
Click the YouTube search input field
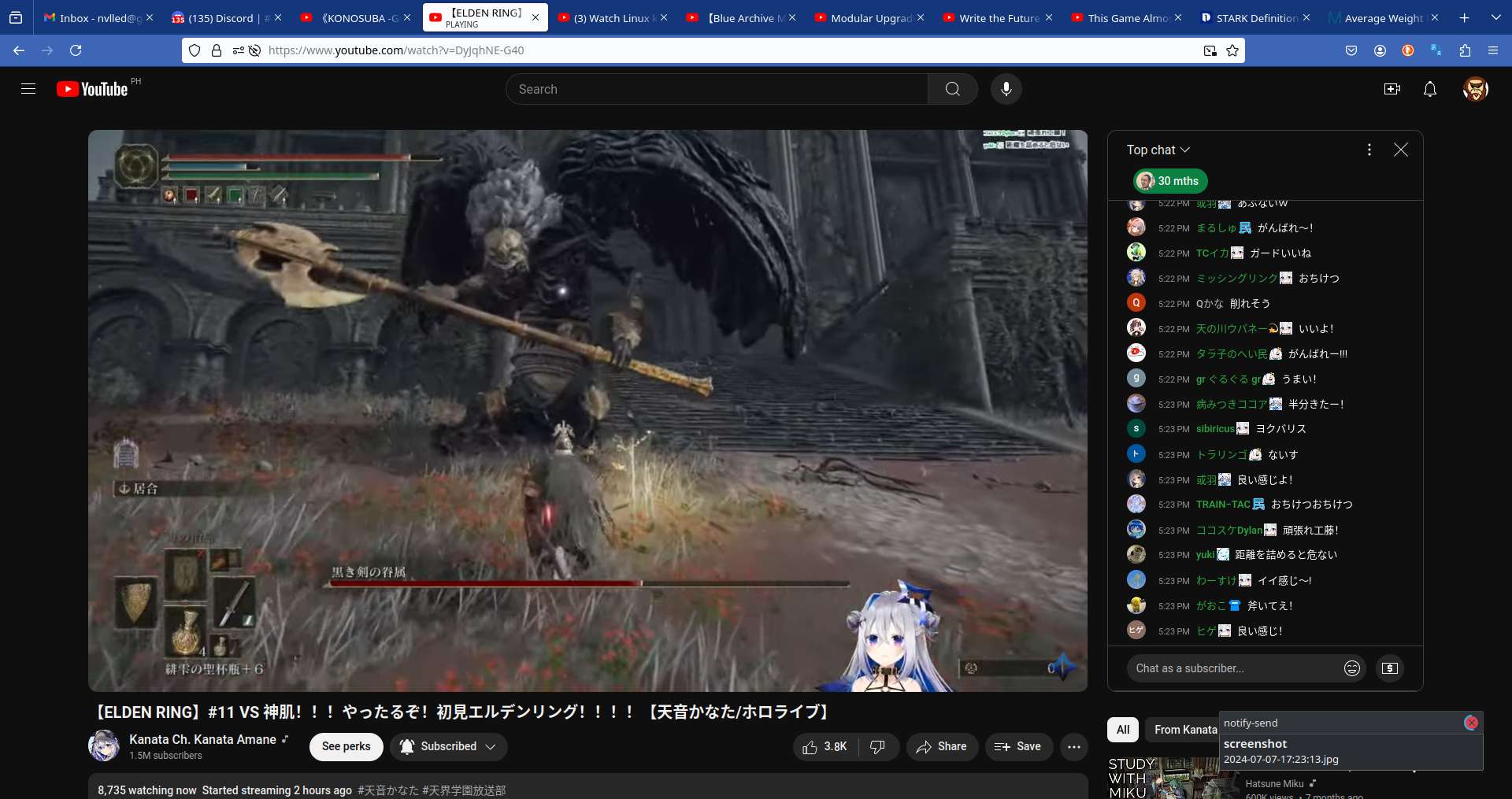click(717, 89)
